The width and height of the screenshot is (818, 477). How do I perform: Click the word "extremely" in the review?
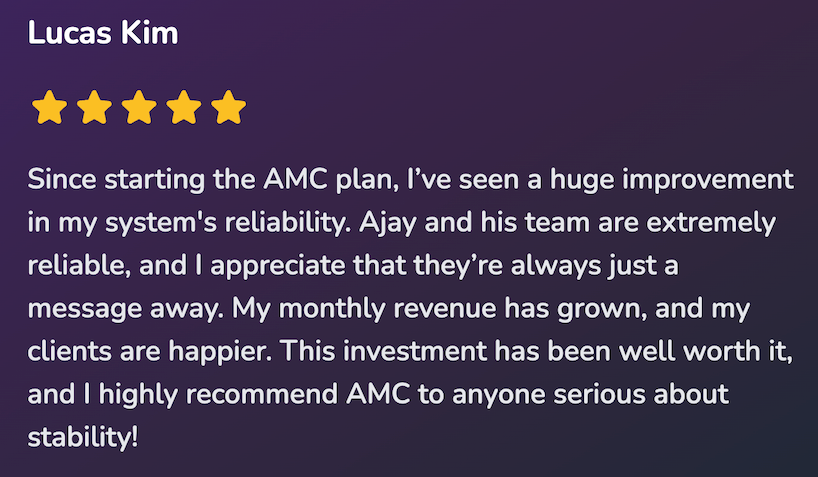pos(711,223)
